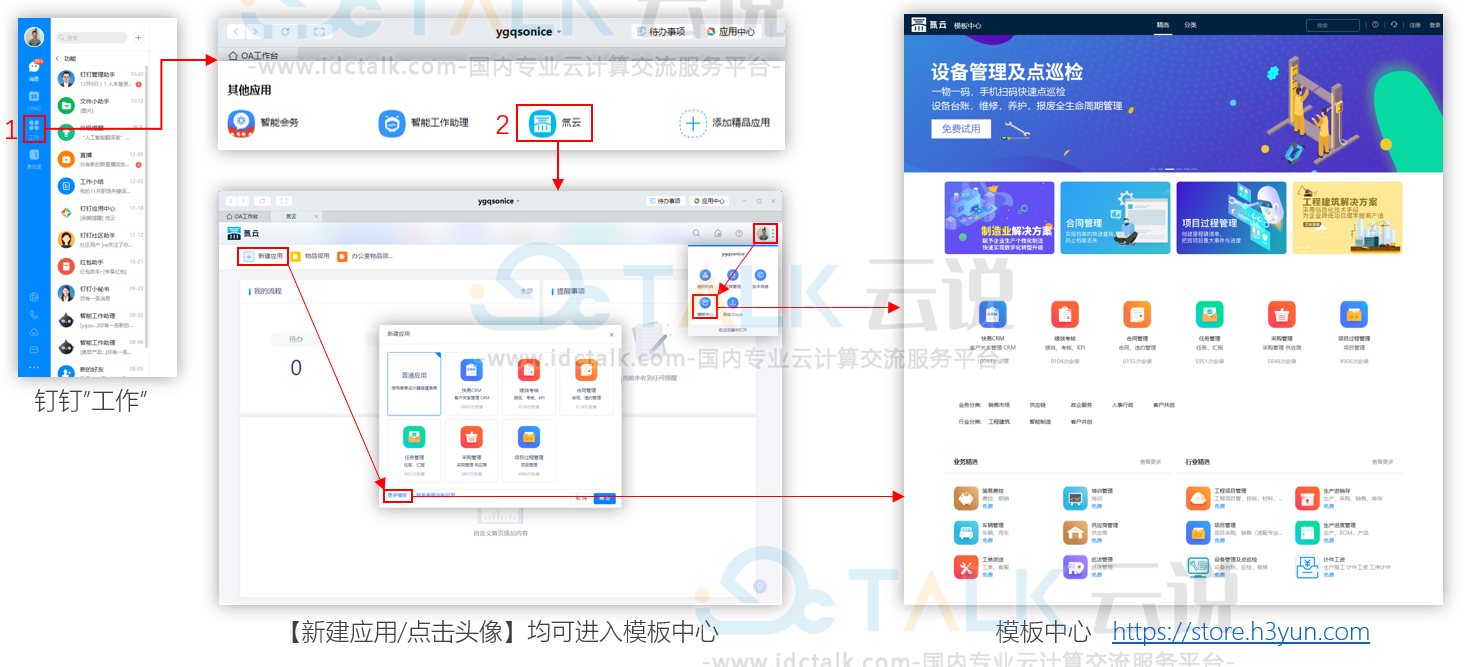Viewport: 1481px width, 667px height.
Task: Open the 钉钉小秘书 conversation
Action: (x=100, y=293)
